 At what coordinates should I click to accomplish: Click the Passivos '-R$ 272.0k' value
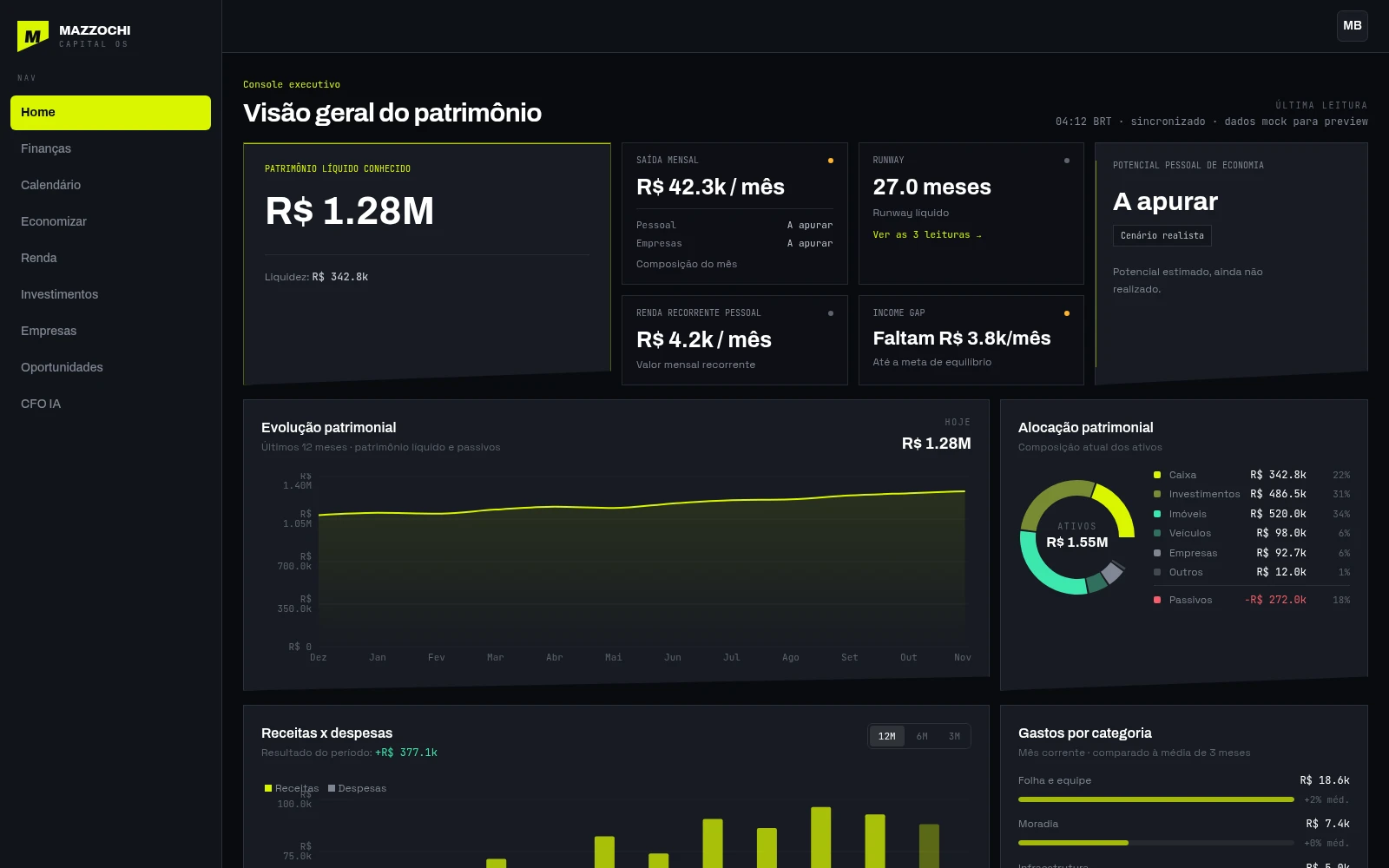point(1275,600)
